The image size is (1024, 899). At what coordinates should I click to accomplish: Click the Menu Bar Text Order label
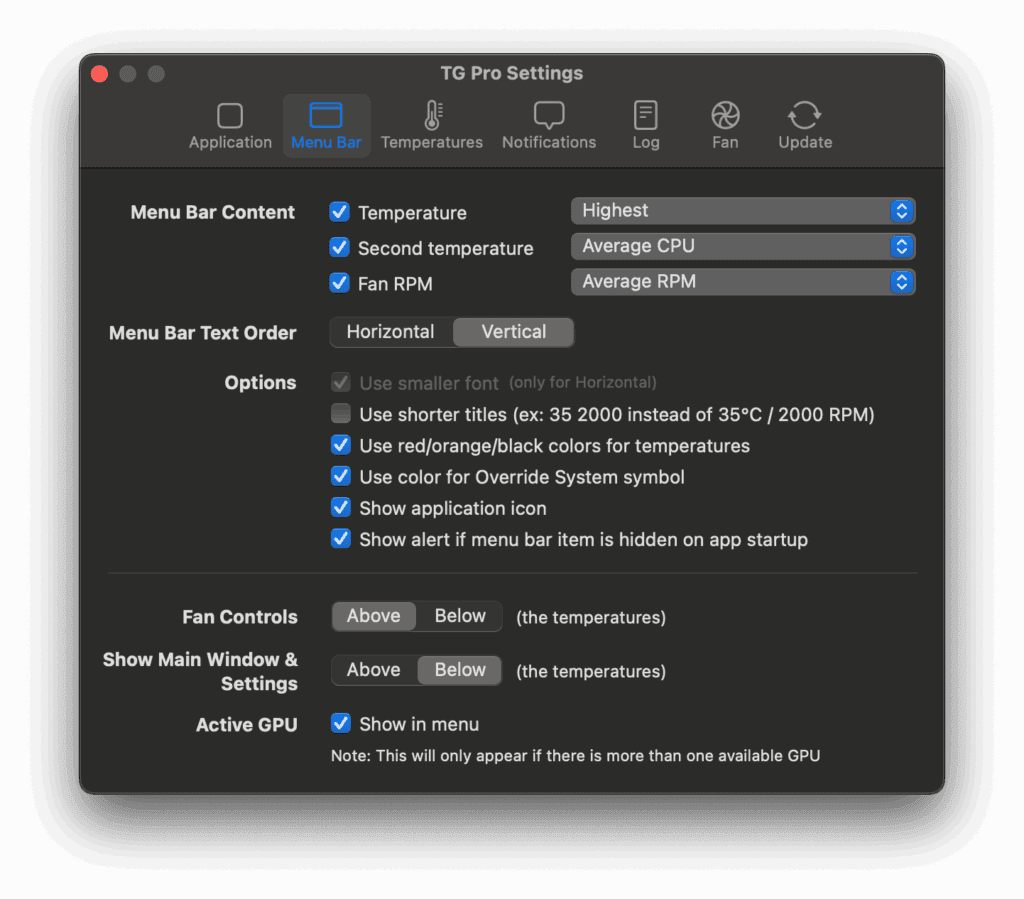click(202, 333)
